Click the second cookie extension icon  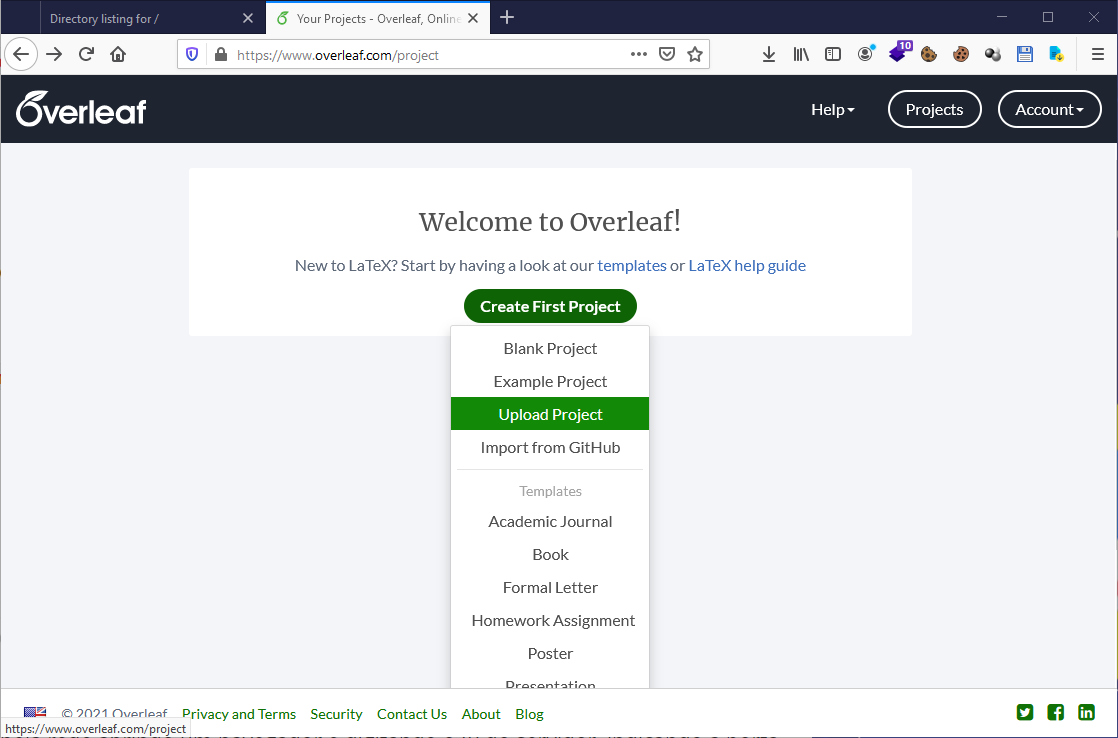pyautogui.click(x=960, y=54)
